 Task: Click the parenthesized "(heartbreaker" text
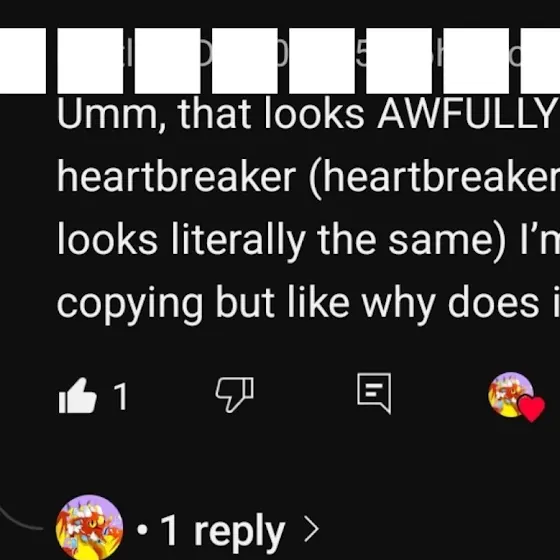(434, 178)
